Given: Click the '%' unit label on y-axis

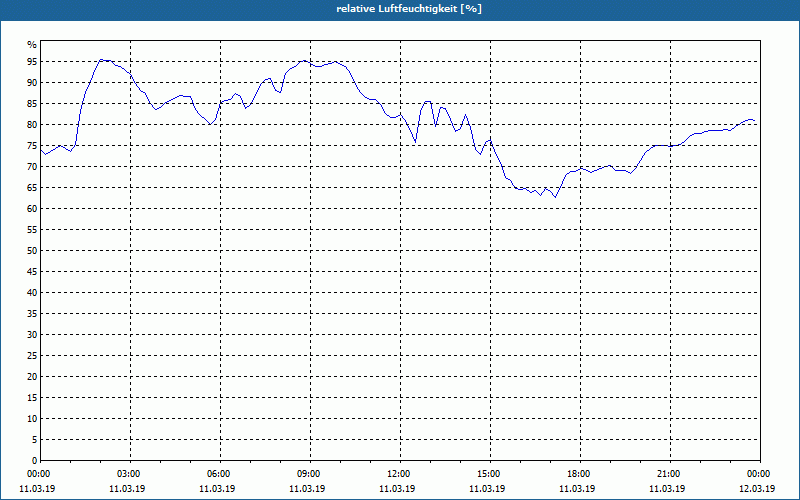Looking at the screenshot, I should pos(32,45).
